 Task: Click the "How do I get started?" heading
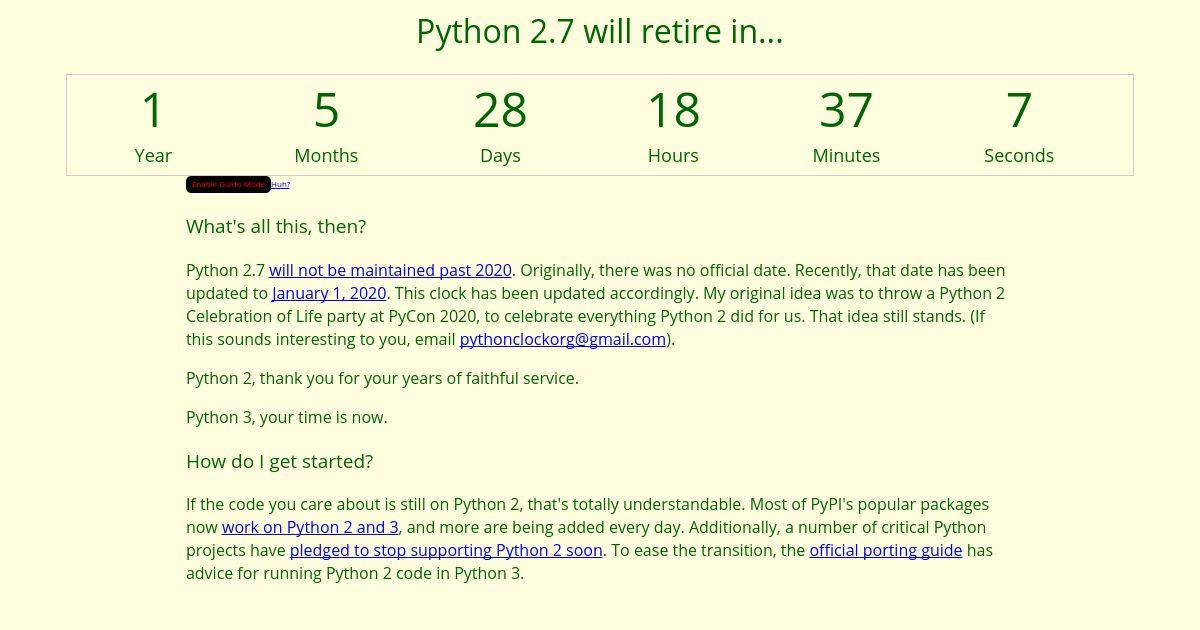[x=279, y=461]
